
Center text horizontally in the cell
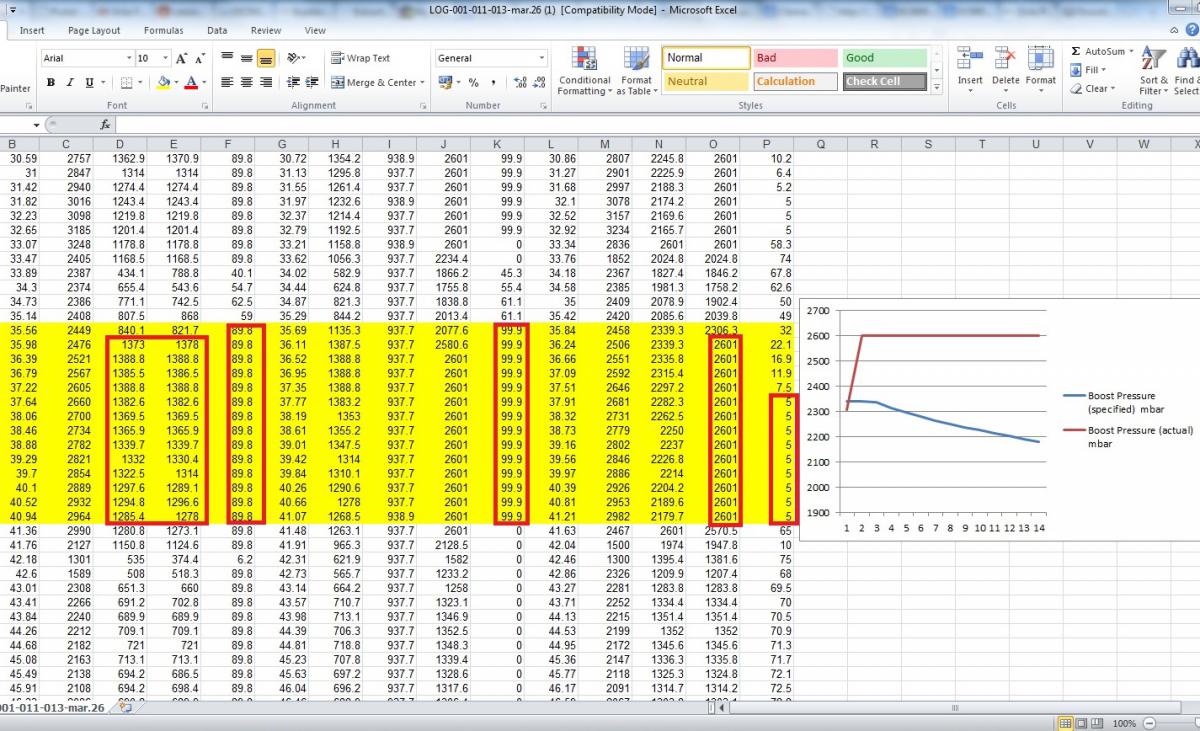(x=246, y=83)
